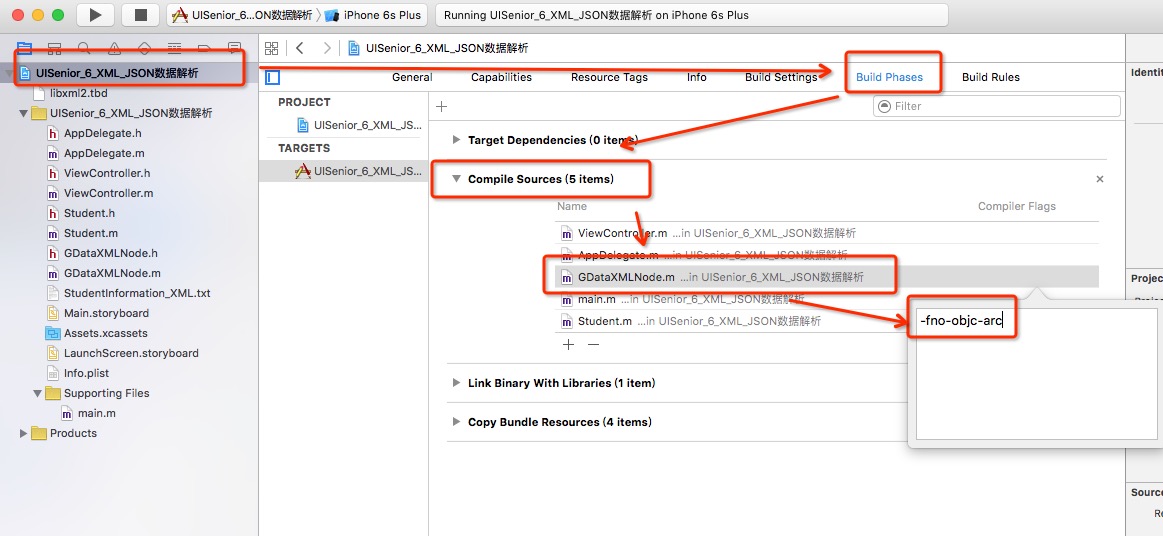Remove selected source file with minus button
1163x536 pixels.
click(593, 344)
